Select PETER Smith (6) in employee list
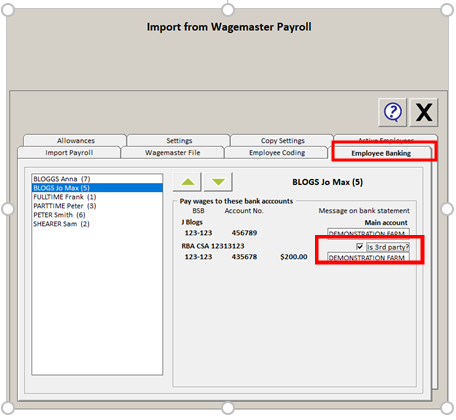This screenshot has height=420, width=456. point(97,215)
